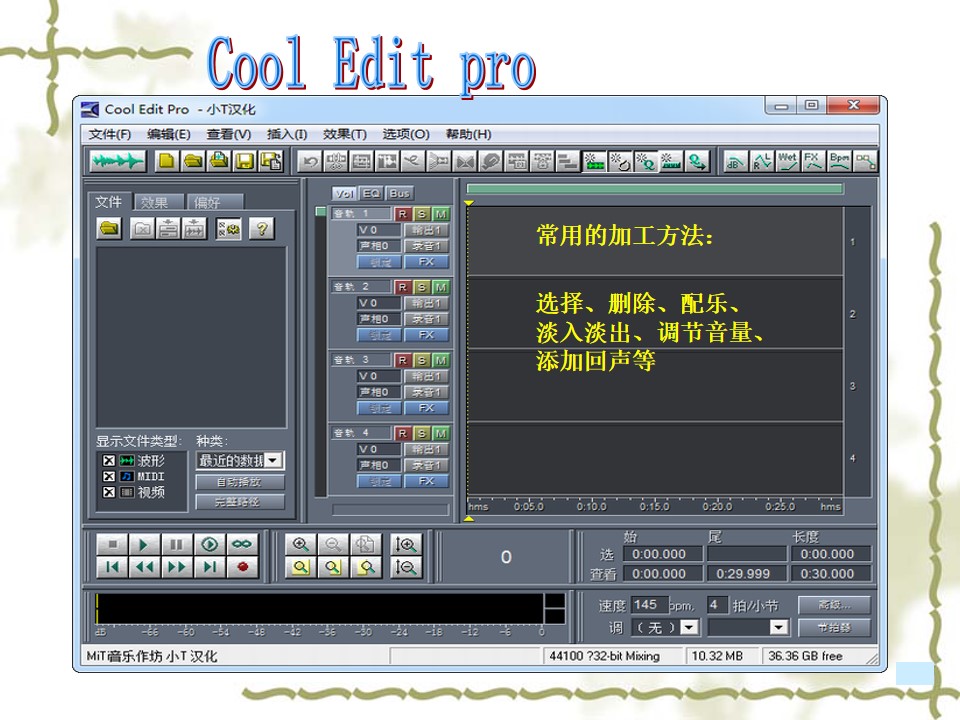This screenshot has width=960, height=720.
Task: Click the loop play infinity button
Action: (x=242, y=544)
